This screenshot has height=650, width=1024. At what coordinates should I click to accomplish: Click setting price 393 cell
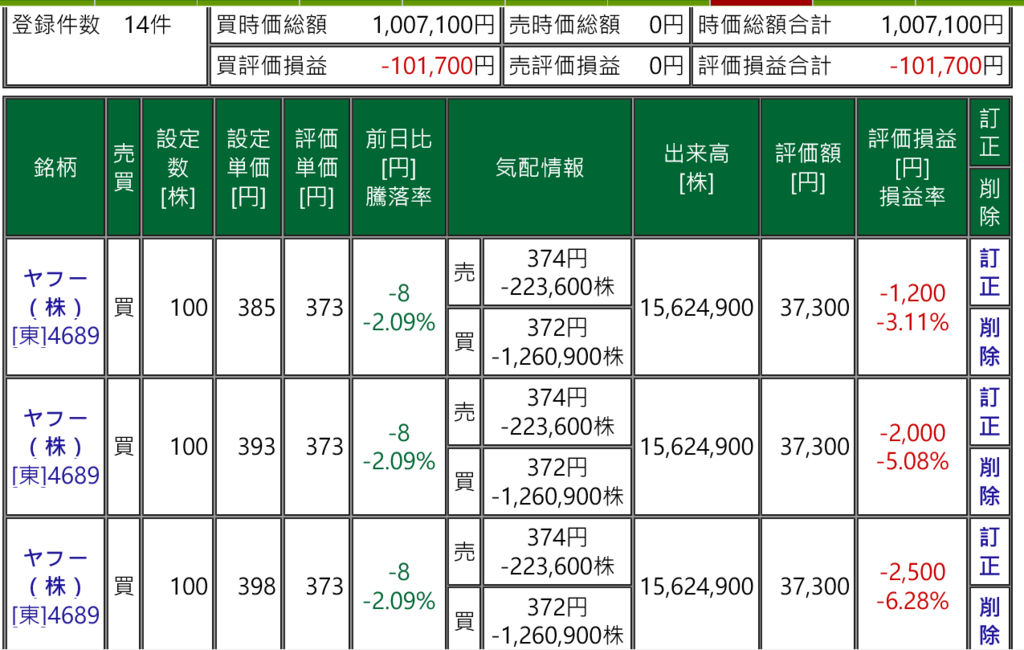point(249,447)
